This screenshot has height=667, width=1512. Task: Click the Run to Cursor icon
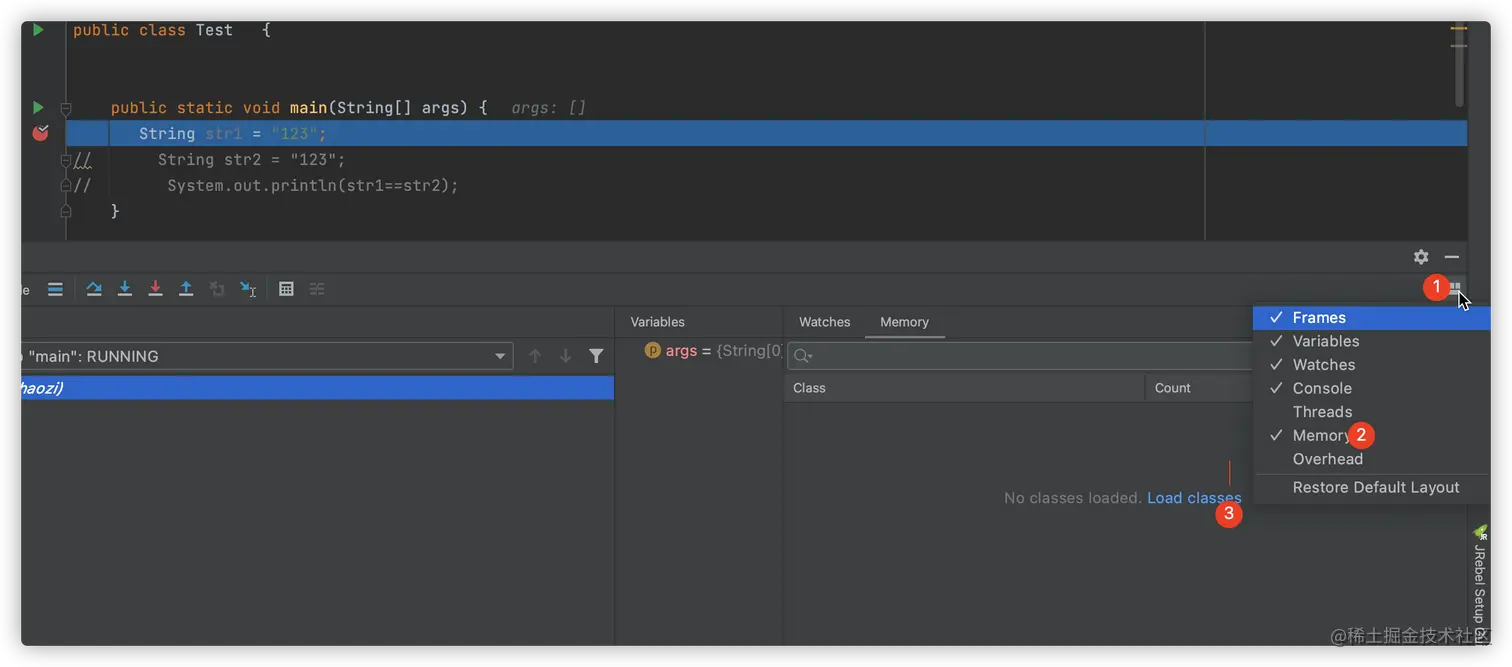coord(248,289)
